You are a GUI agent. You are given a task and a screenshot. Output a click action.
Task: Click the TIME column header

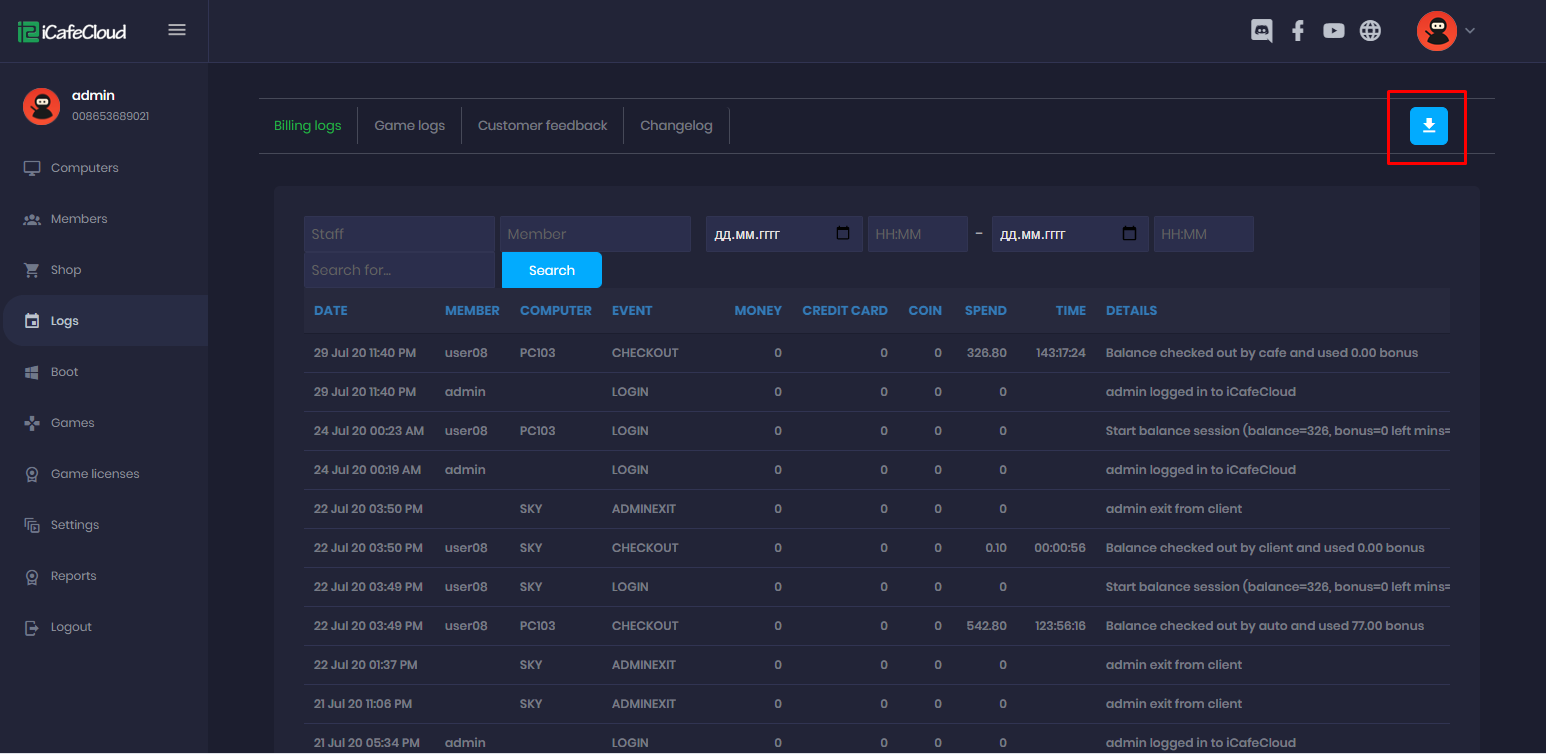(x=1071, y=311)
